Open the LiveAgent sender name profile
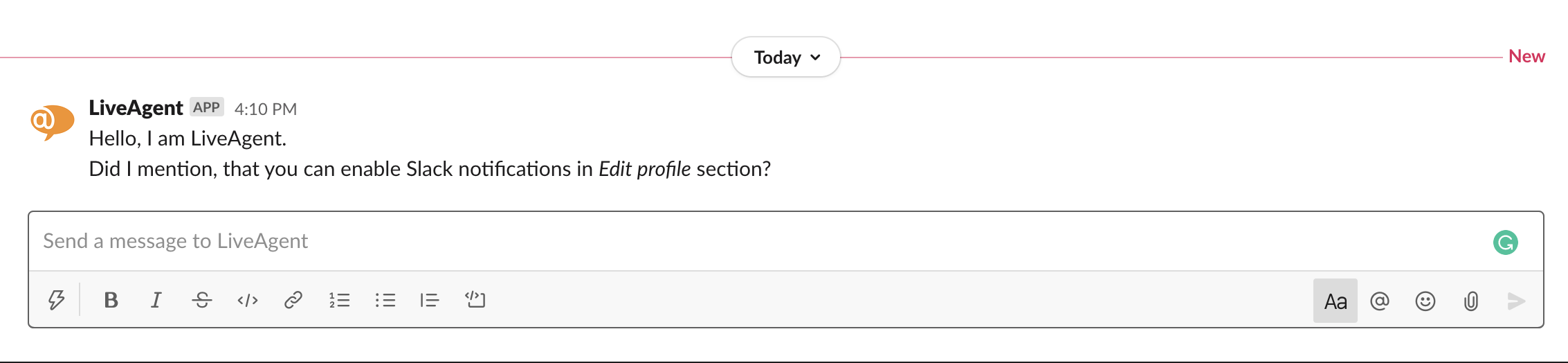The width and height of the screenshot is (1568, 363). [136, 108]
